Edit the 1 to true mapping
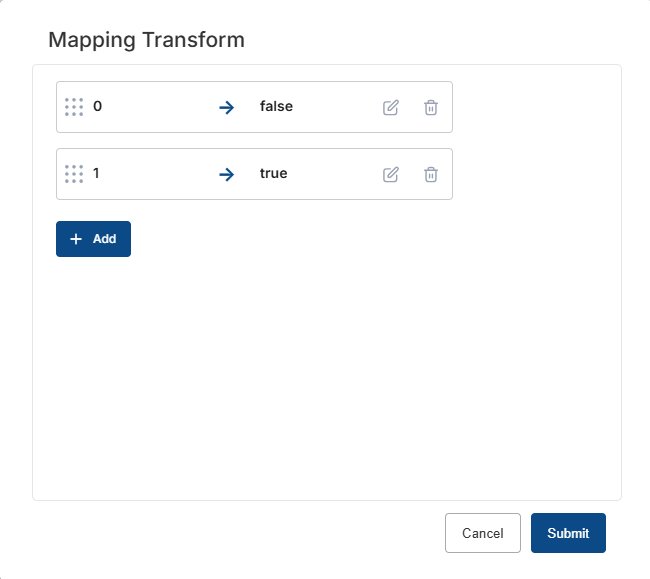Screen dimensions: 650x579 [x=391, y=174]
